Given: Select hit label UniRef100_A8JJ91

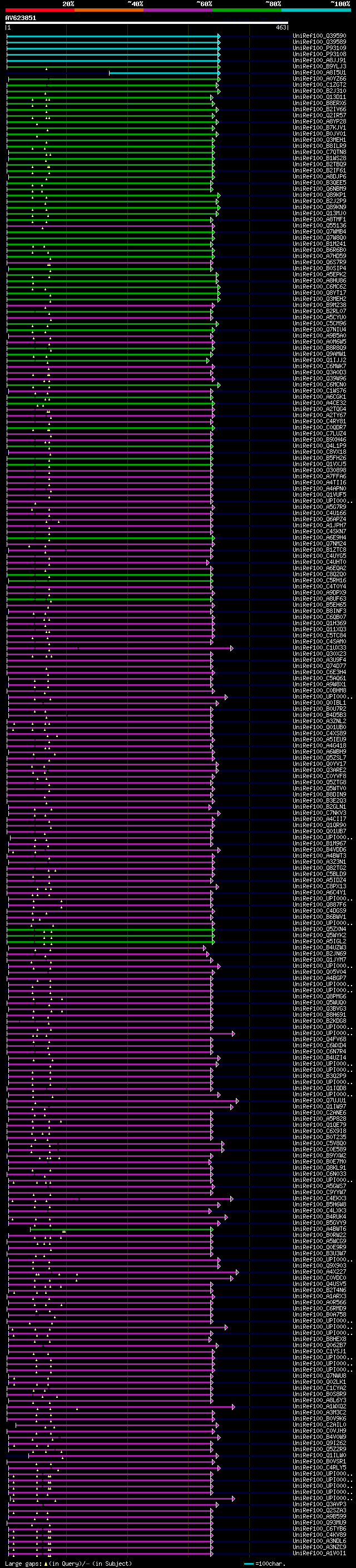Looking at the screenshot, I should pos(319,60).
